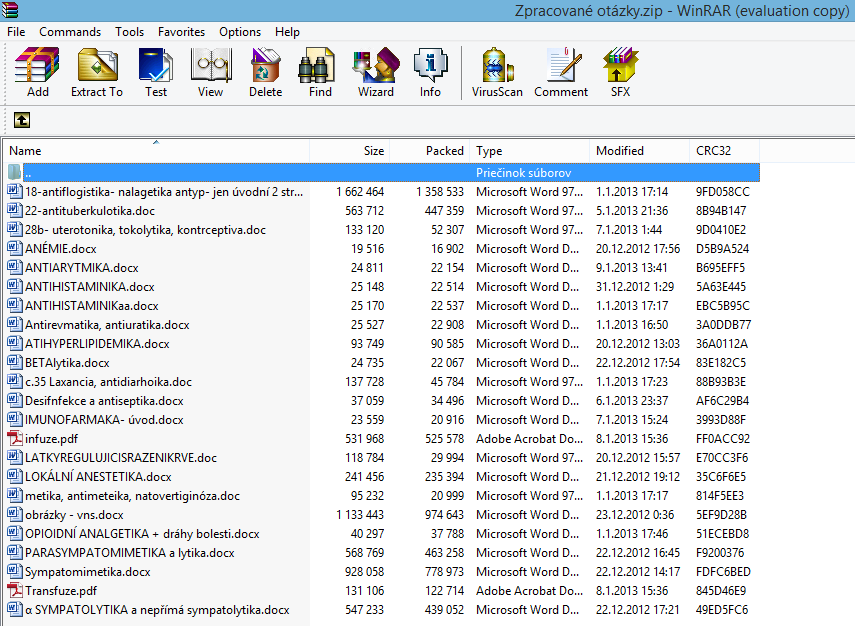Open the Commands menu
Screen dimensions: 855x626
[x=70, y=32]
